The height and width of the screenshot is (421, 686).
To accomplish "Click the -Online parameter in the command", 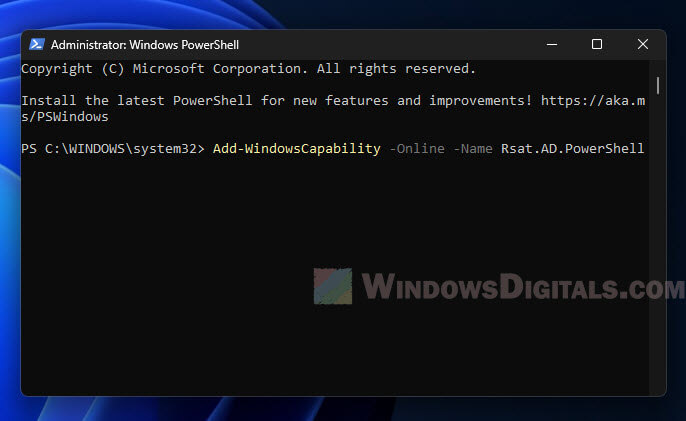I will click(x=417, y=149).
